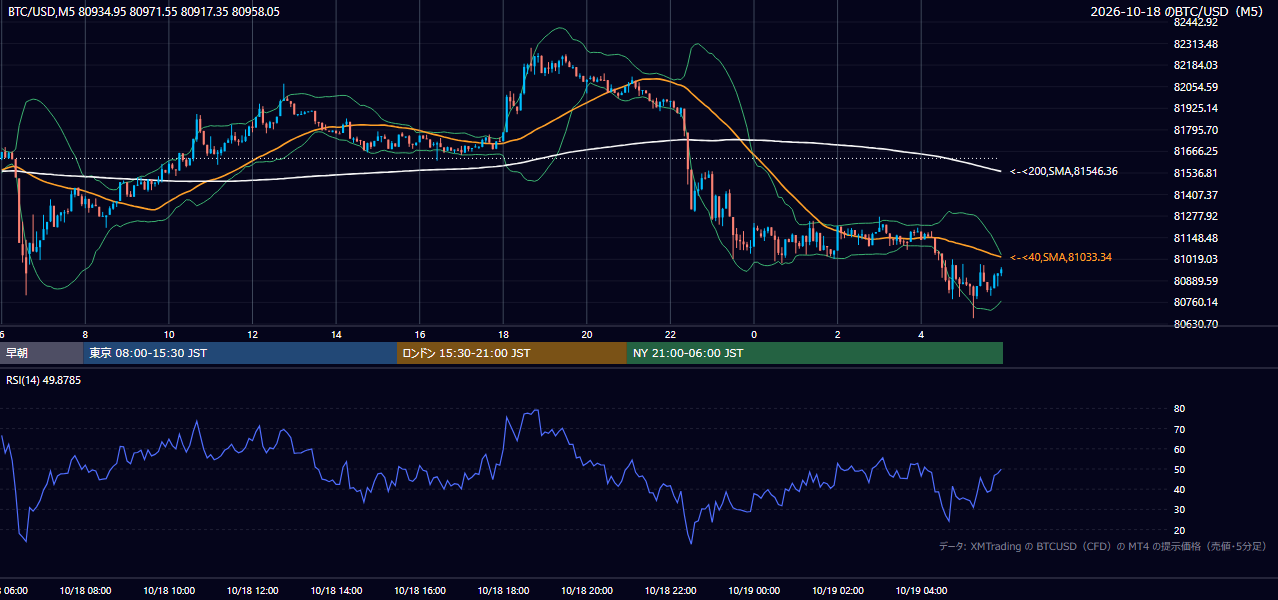The height and width of the screenshot is (600, 1278).
Task: Click RSI axis level 30
Action: tap(1179, 510)
